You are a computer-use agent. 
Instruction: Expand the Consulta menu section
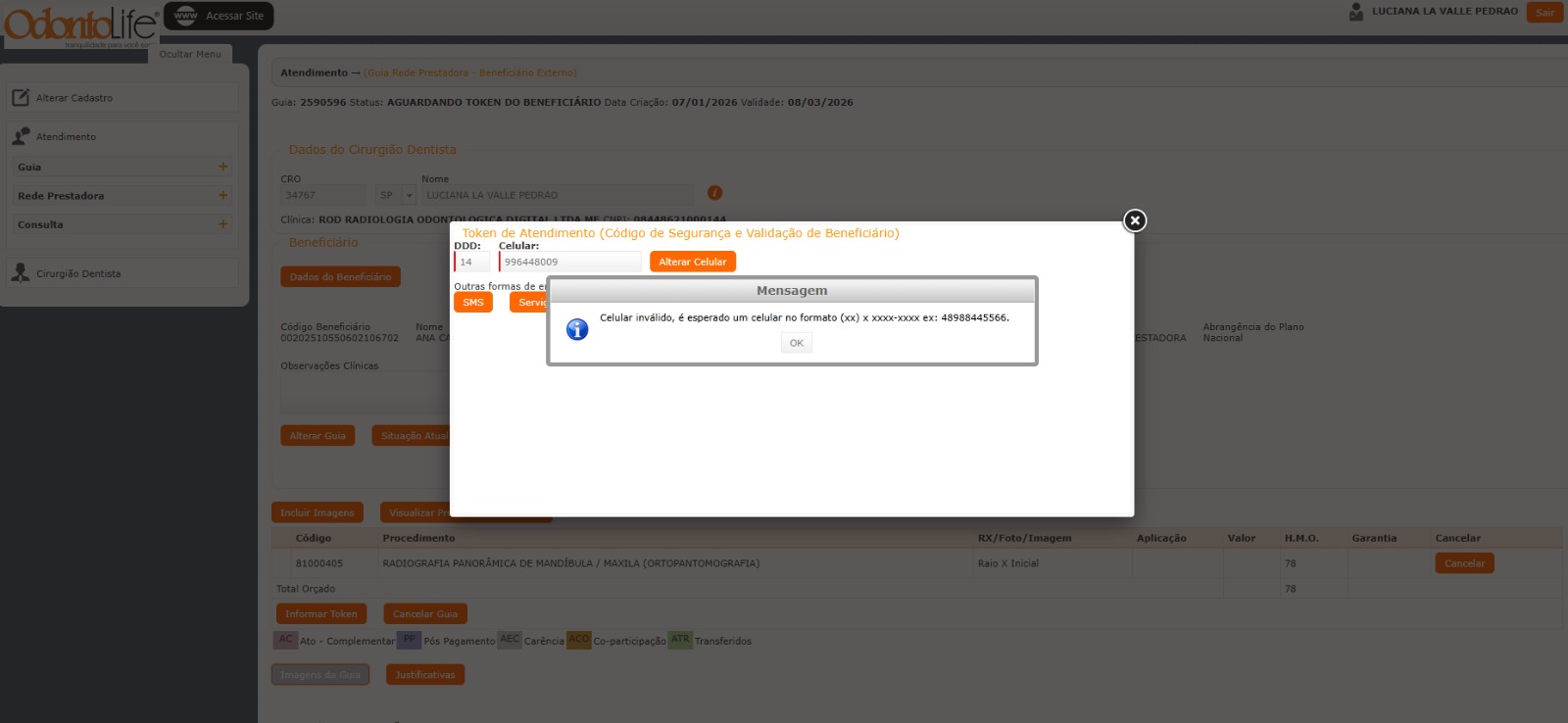pyautogui.click(x=222, y=224)
